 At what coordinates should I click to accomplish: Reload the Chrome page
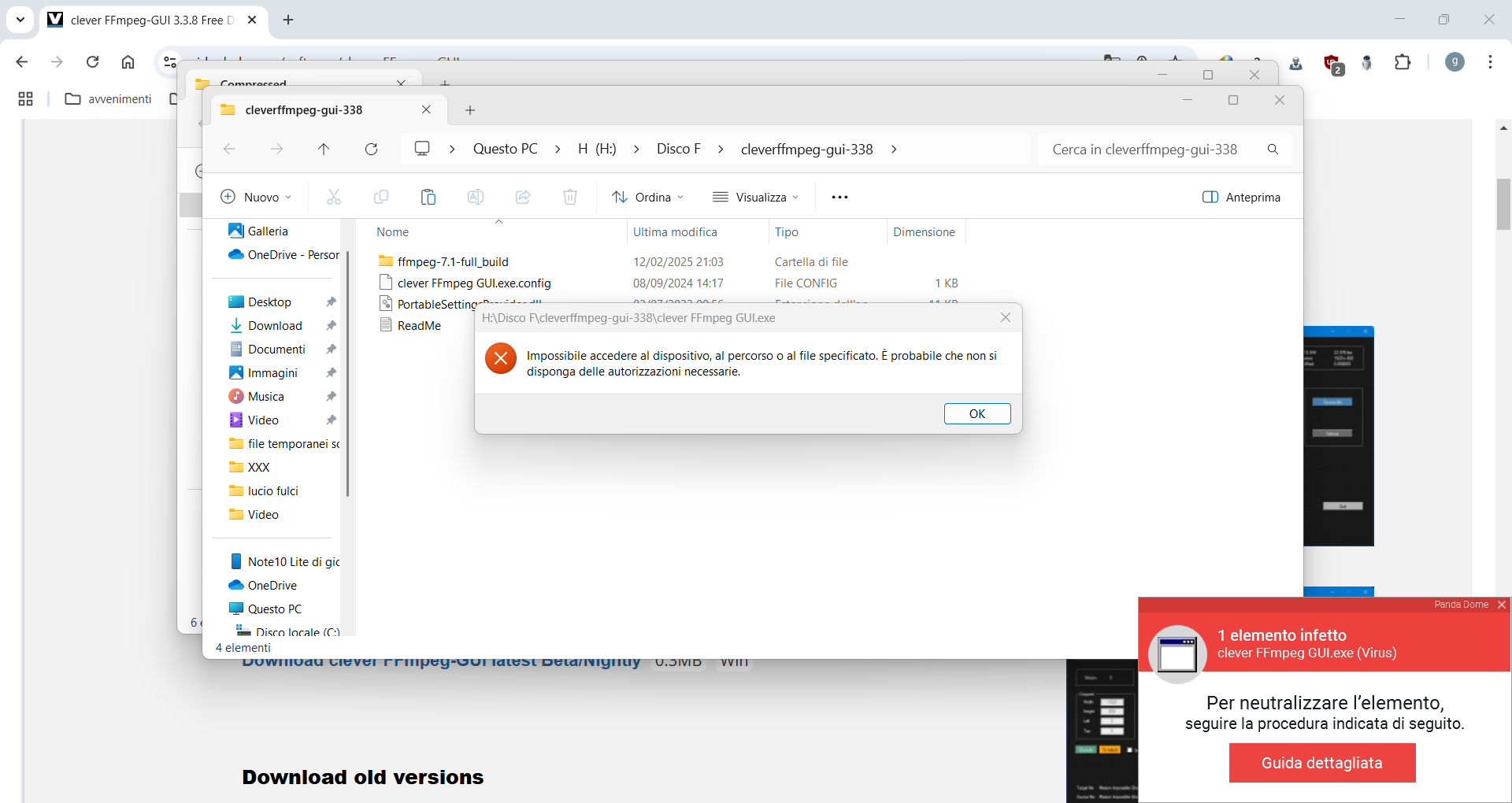(x=92, y=62)
